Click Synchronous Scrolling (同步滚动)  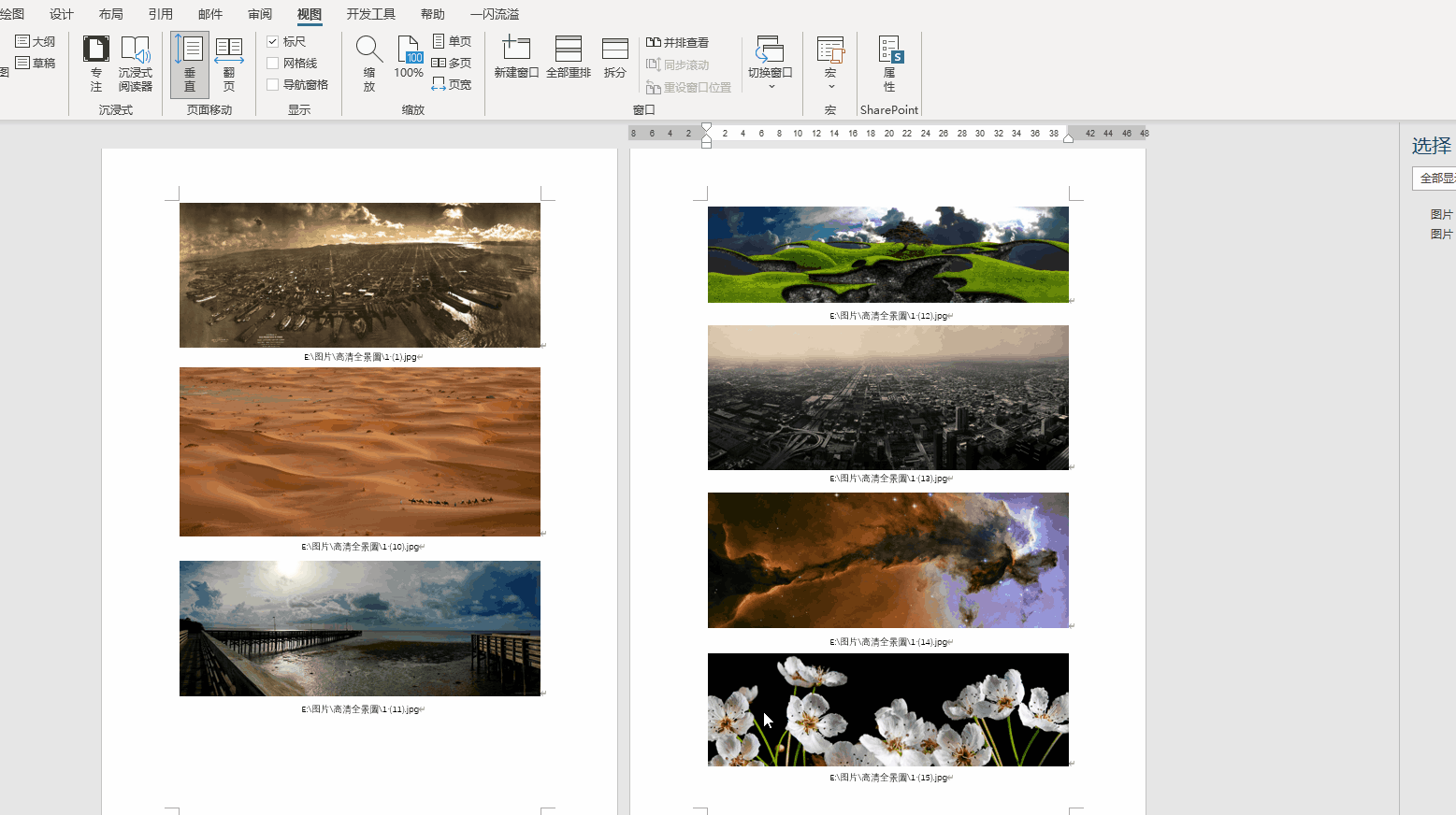pos(678,64)
